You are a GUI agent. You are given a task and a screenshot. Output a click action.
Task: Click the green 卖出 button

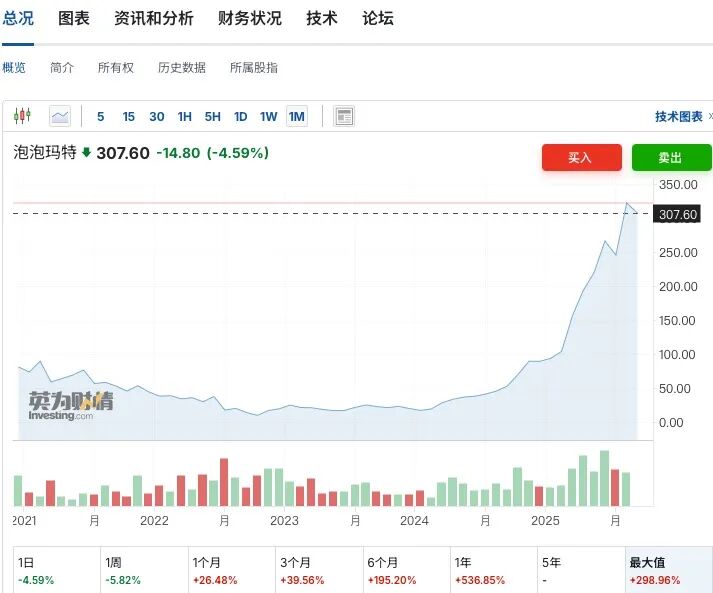pyautogui.click(x=670, y=157)
